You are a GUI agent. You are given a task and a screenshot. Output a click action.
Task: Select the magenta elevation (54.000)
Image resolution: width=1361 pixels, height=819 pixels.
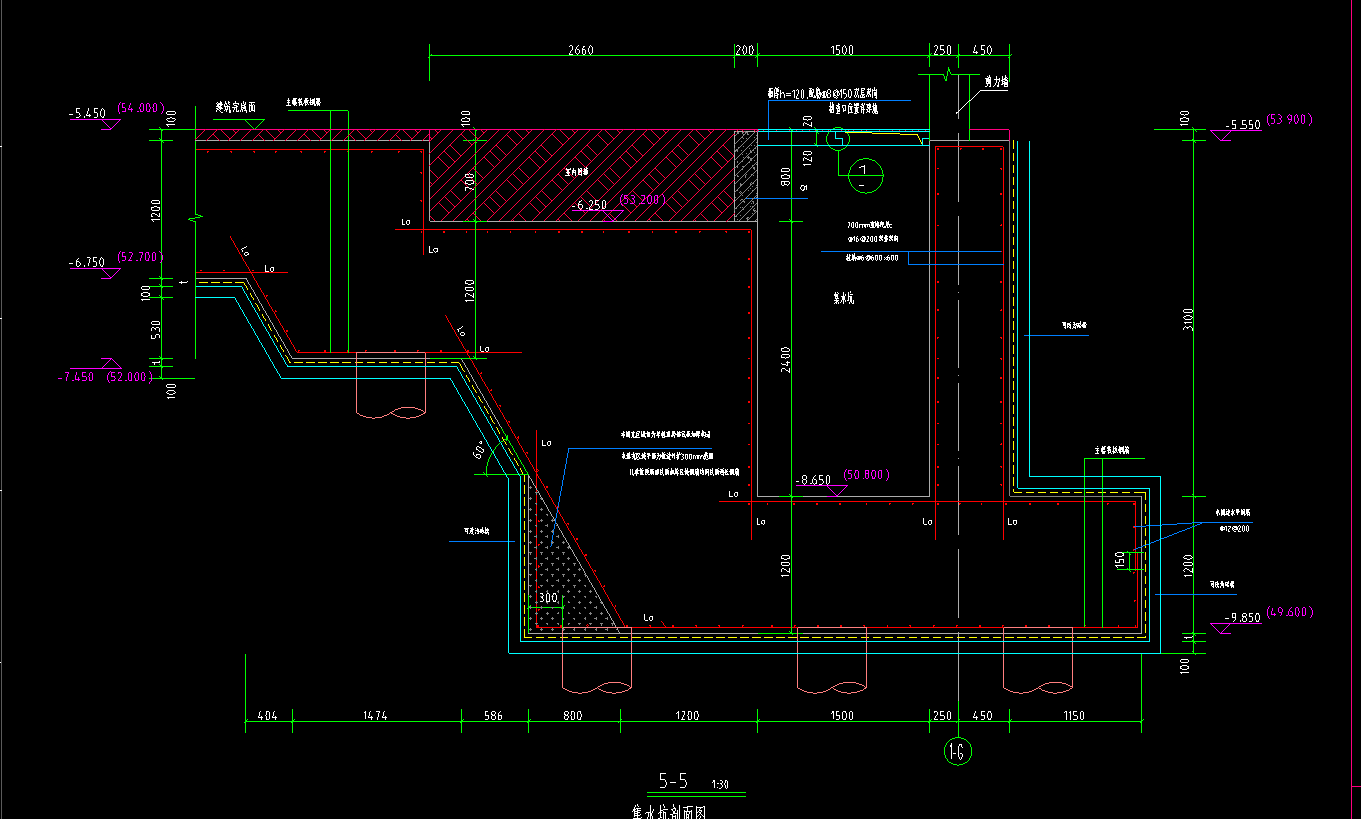[140, 107]
